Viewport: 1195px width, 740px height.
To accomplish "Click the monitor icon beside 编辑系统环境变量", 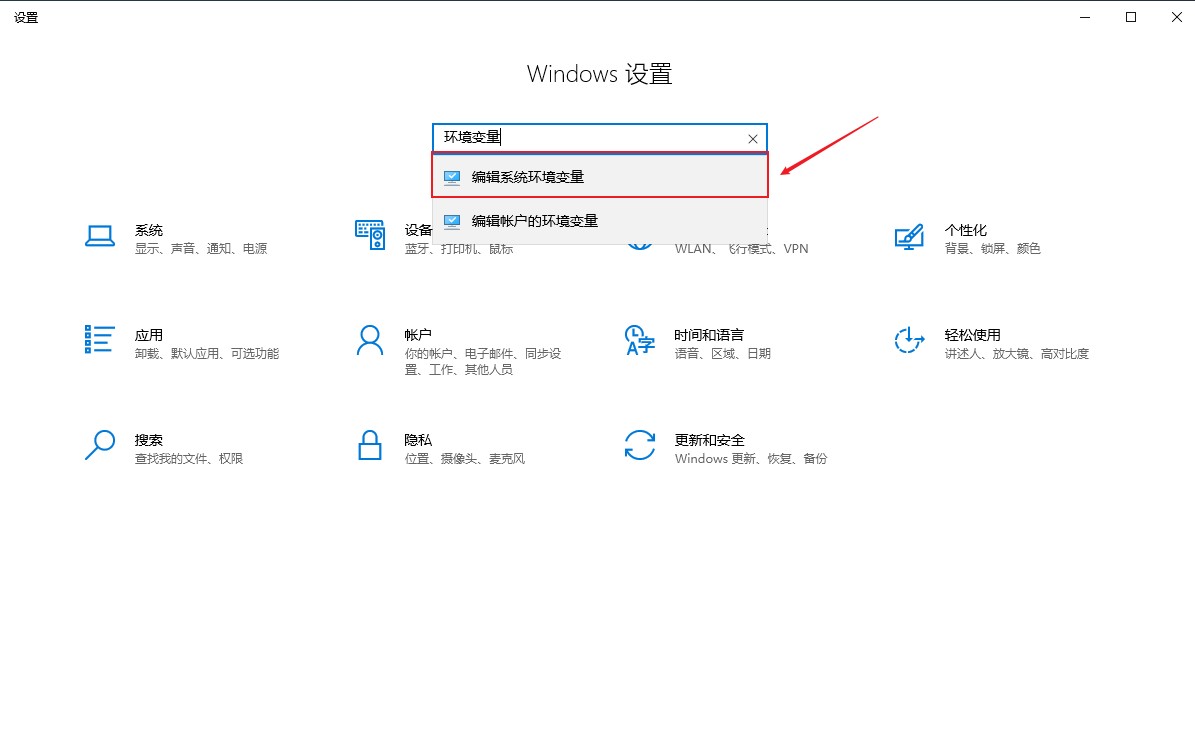I will [452, 178].
